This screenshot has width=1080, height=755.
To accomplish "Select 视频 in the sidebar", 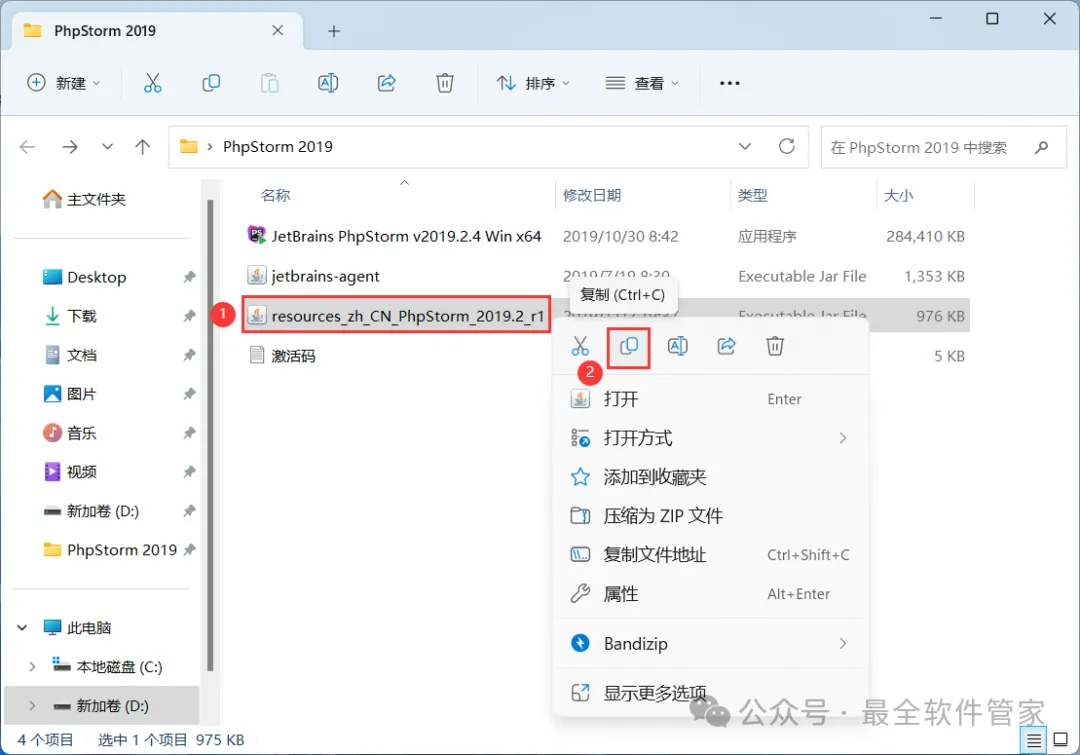I will [70, 472].
